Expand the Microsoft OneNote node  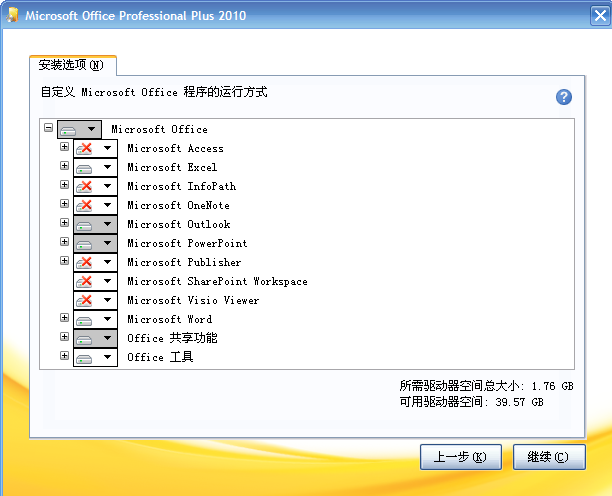64,204
